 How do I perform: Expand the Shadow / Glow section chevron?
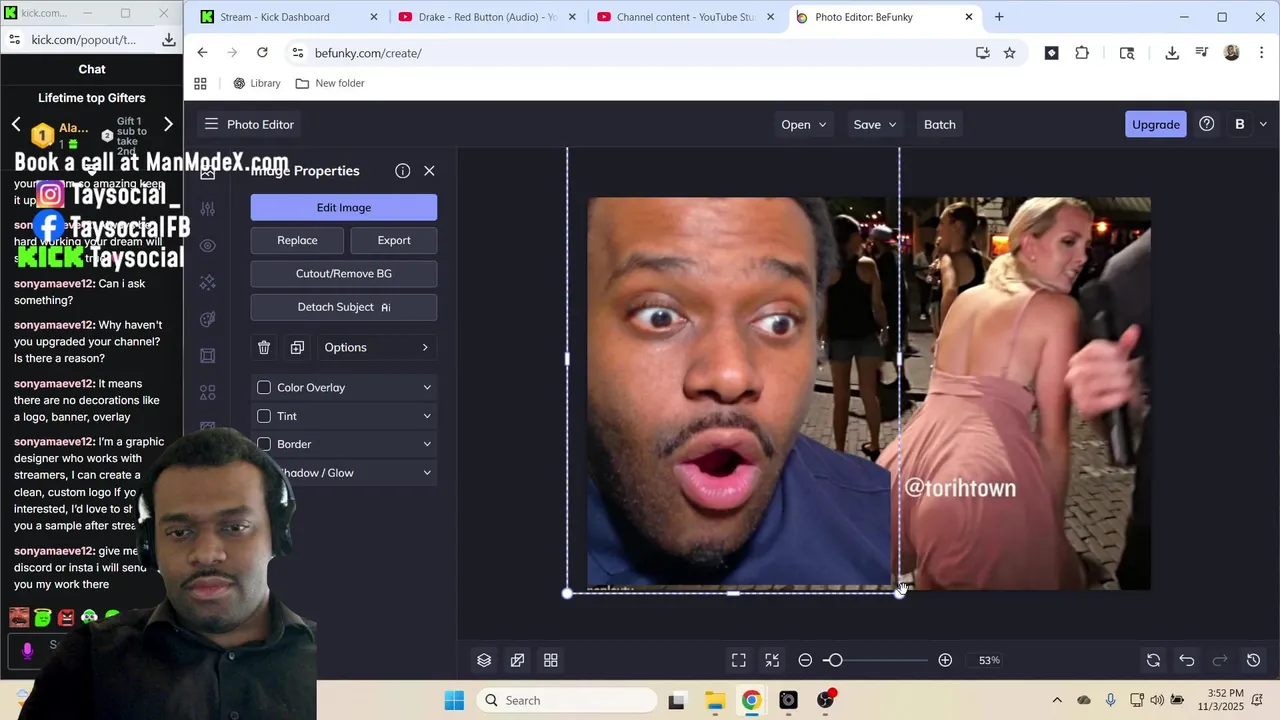tap(427, 473)
